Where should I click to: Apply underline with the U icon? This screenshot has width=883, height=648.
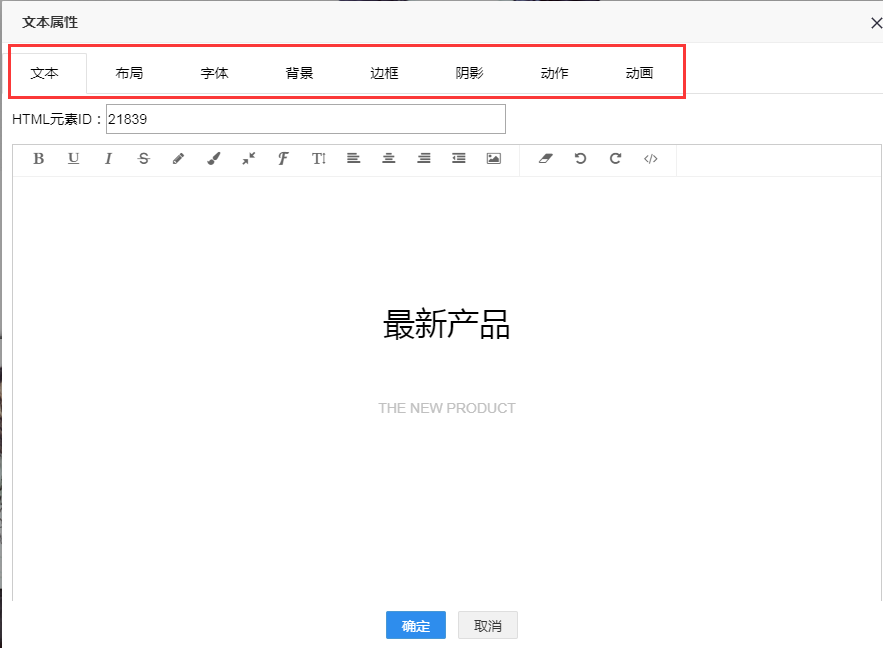pyautogui.click(x=73, y=159)
